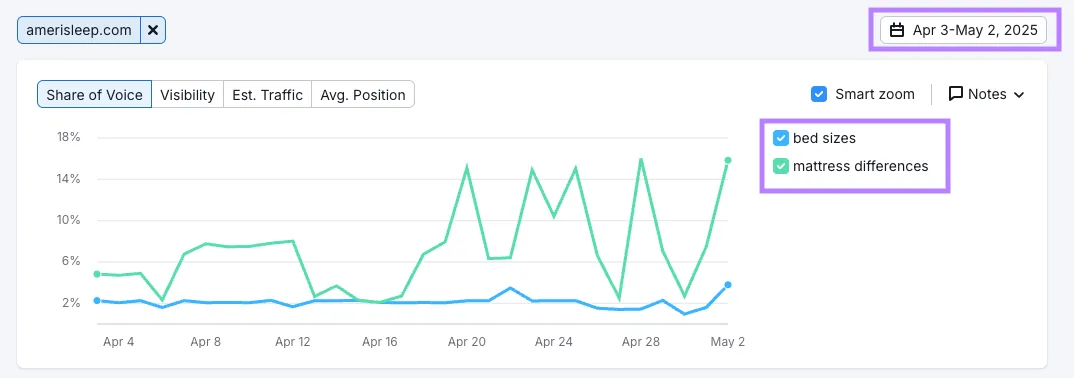
Task: Open the Apr 3-May 2, 2025 date range
Action: [x=963, y=30]
